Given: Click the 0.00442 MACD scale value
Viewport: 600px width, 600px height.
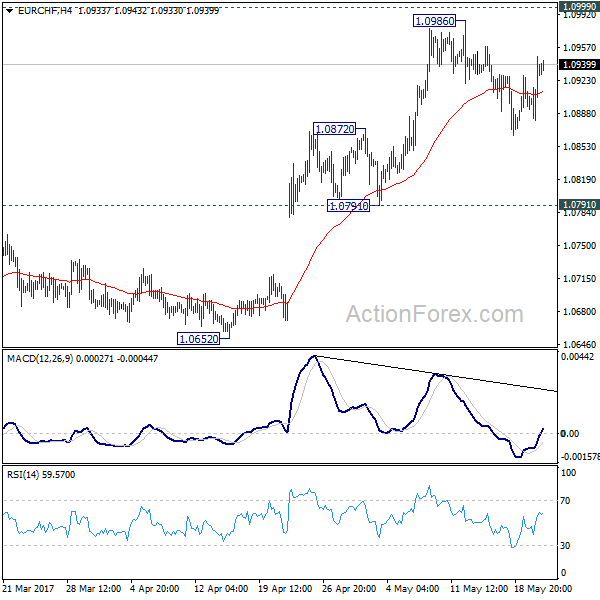Looking at the screenshot, I should 577,357.
